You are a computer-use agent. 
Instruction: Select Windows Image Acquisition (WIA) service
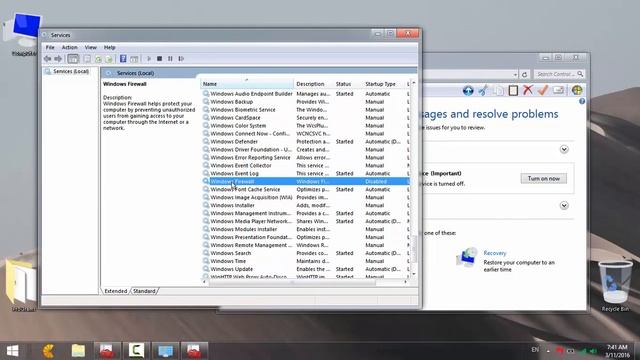(x=306, y=197)
